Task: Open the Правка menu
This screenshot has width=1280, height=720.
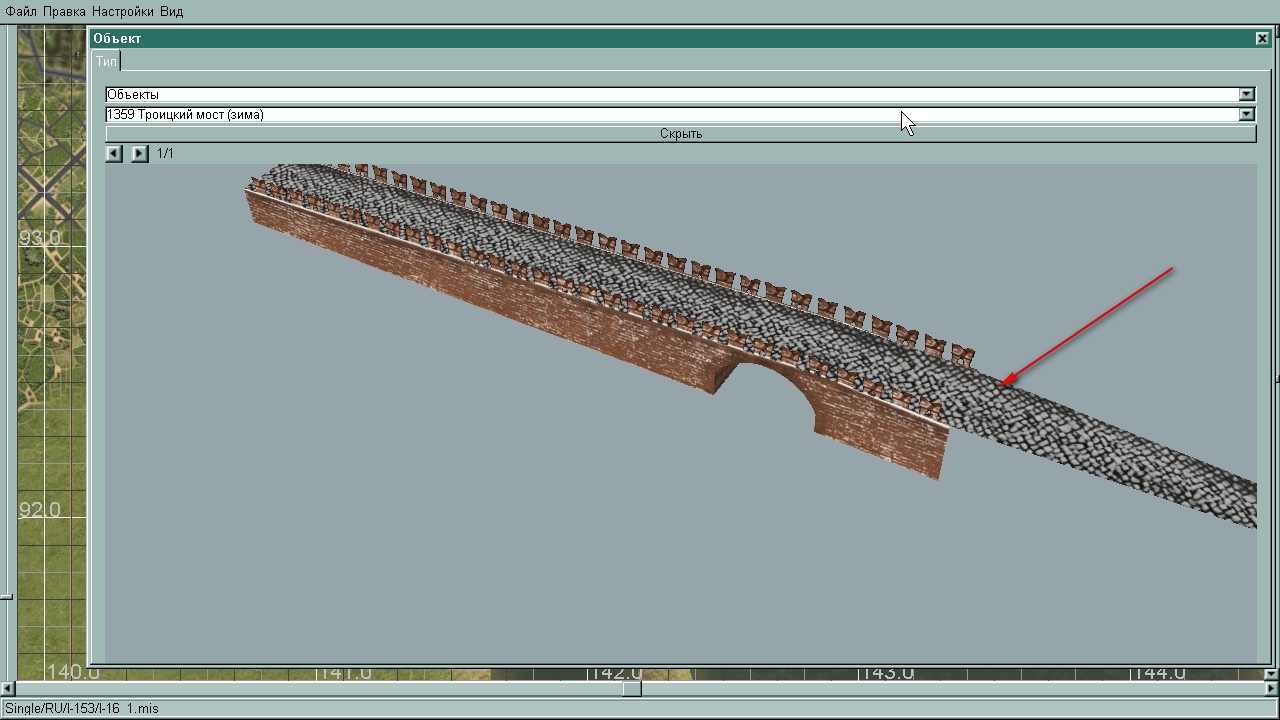Action: pos(64,11)
